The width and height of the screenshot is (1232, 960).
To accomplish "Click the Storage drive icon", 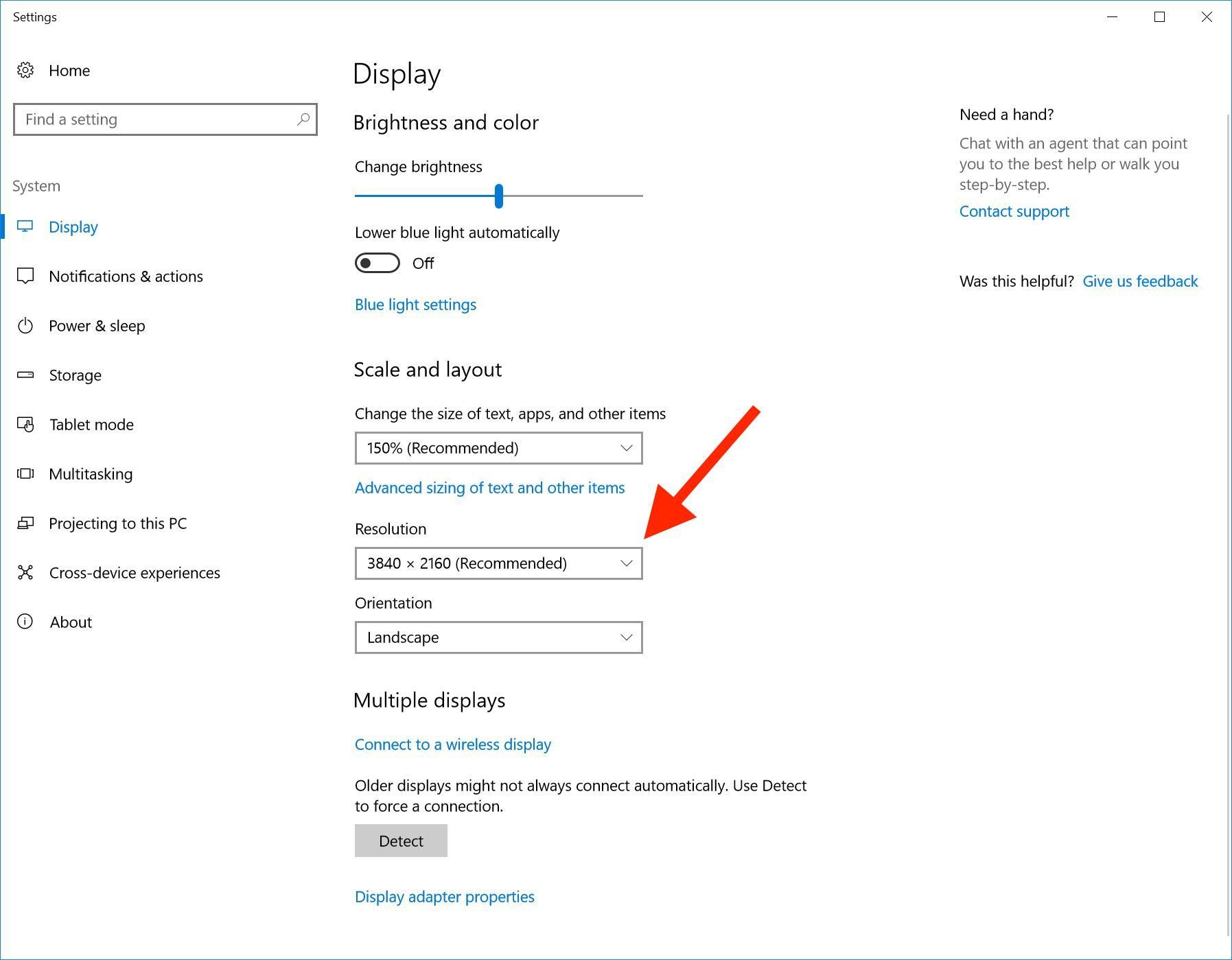I will pos(25,375).
